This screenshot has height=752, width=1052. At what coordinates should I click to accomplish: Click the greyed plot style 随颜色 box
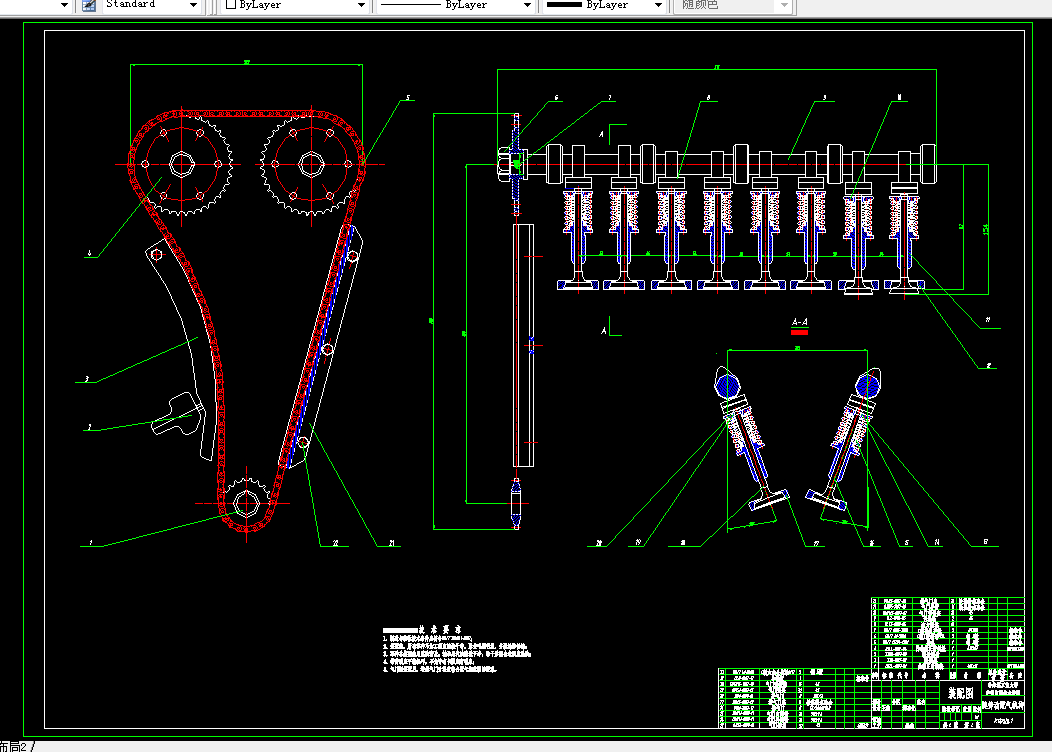pyautogui.click(x=733, y=5)
